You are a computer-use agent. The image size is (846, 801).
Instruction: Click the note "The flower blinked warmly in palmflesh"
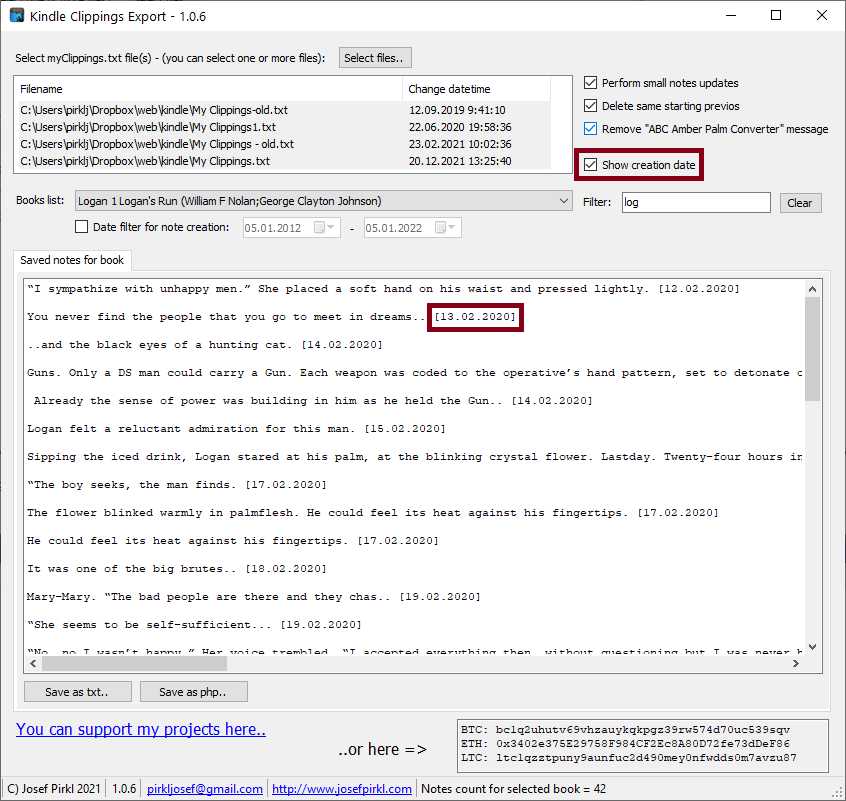[x=373, y=513]
